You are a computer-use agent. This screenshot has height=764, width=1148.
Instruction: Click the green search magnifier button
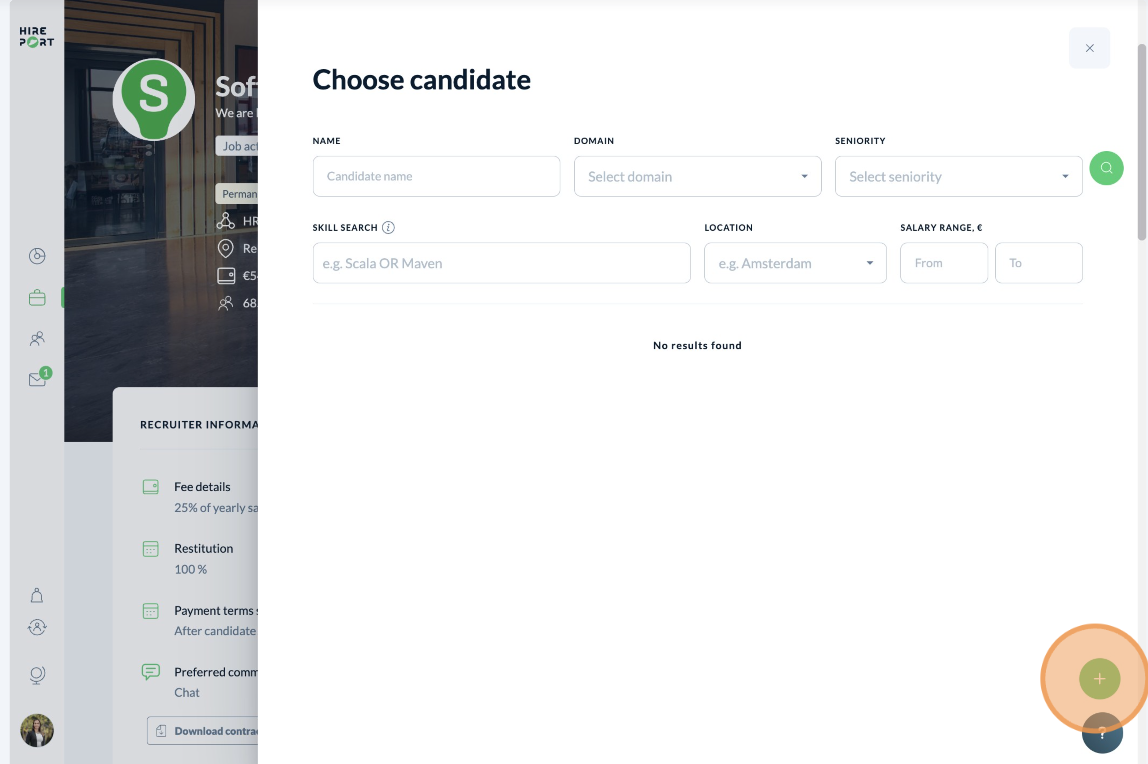click(1106, 168)
